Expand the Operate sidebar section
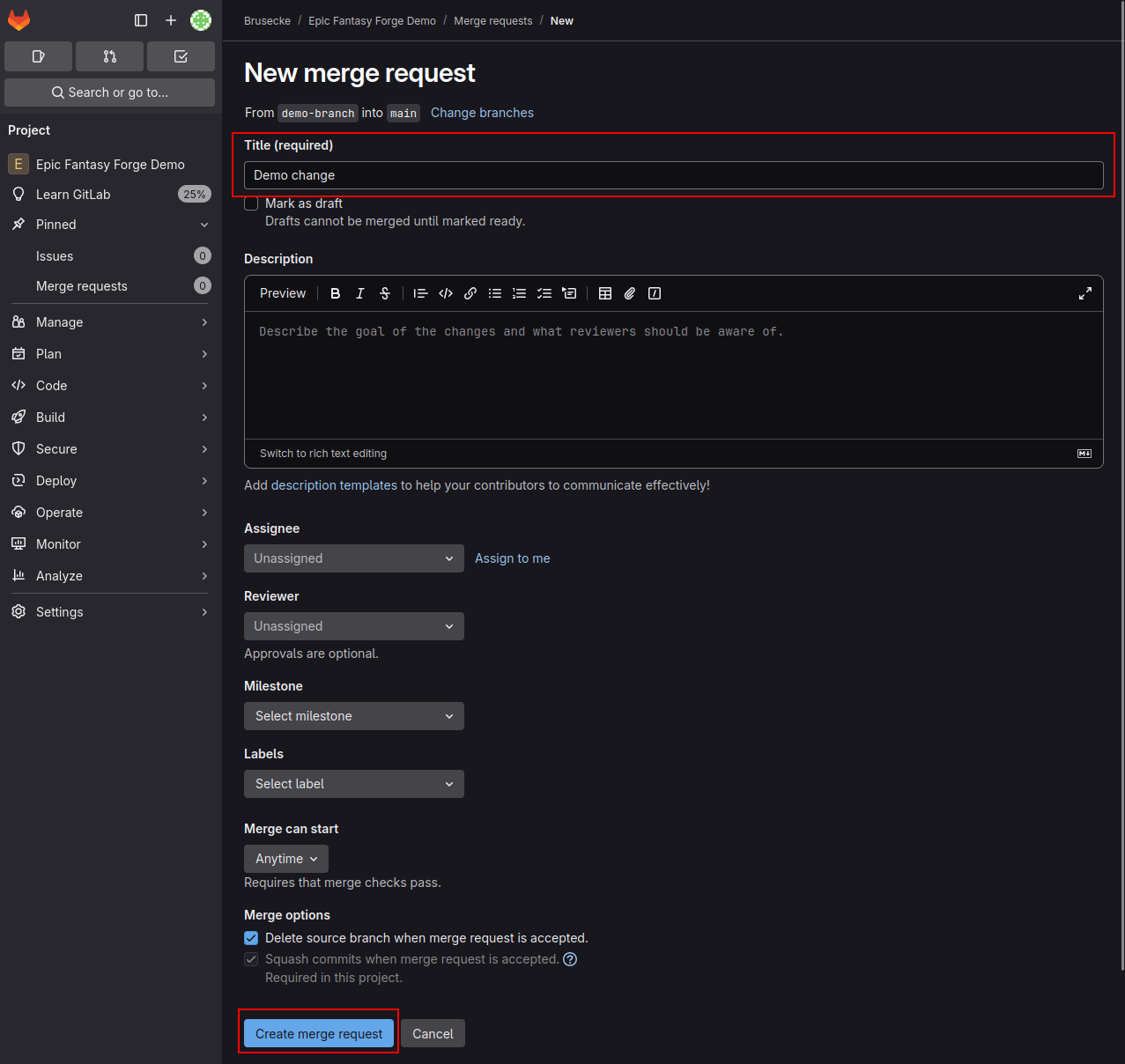 coord(111,513)
